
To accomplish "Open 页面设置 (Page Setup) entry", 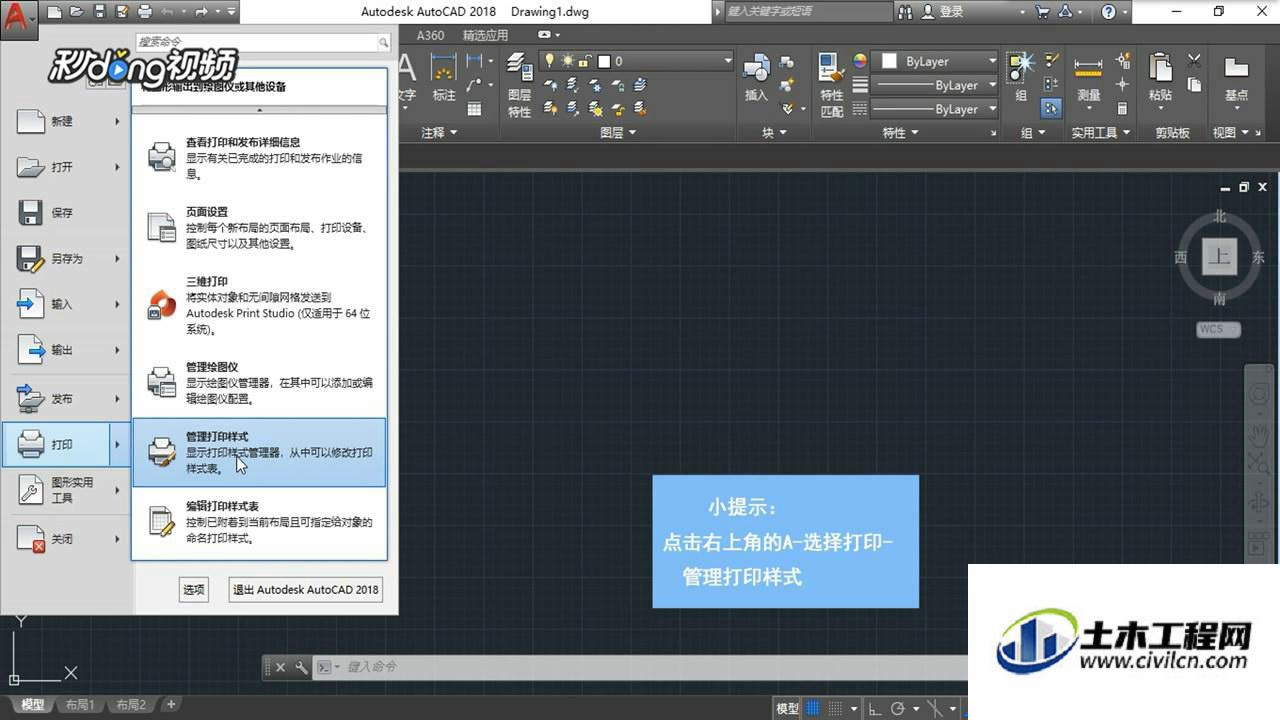I will tap(260, 227).
